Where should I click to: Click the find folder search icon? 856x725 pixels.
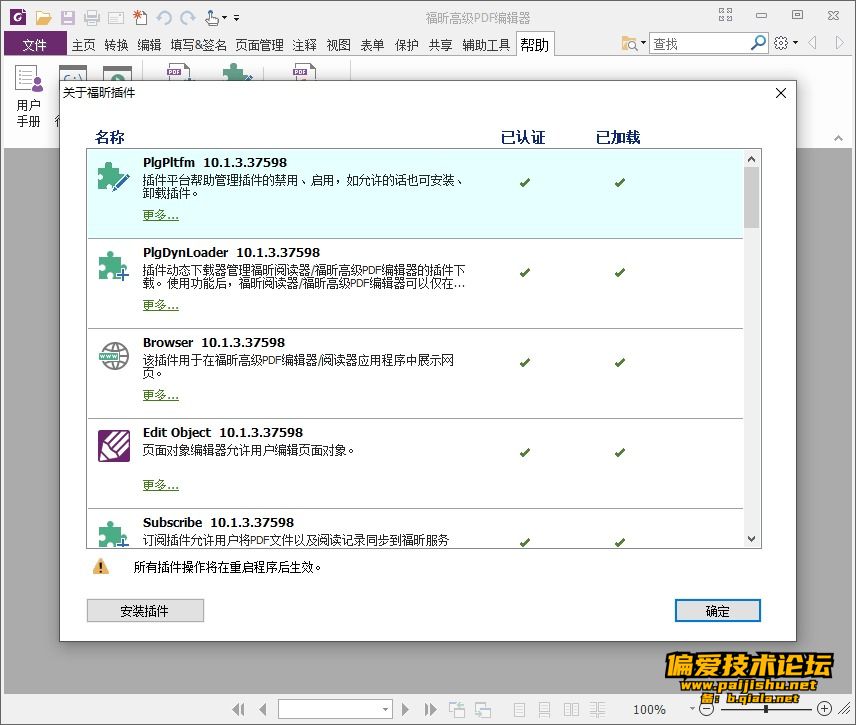pyautogui.click(x=629, y=43)
